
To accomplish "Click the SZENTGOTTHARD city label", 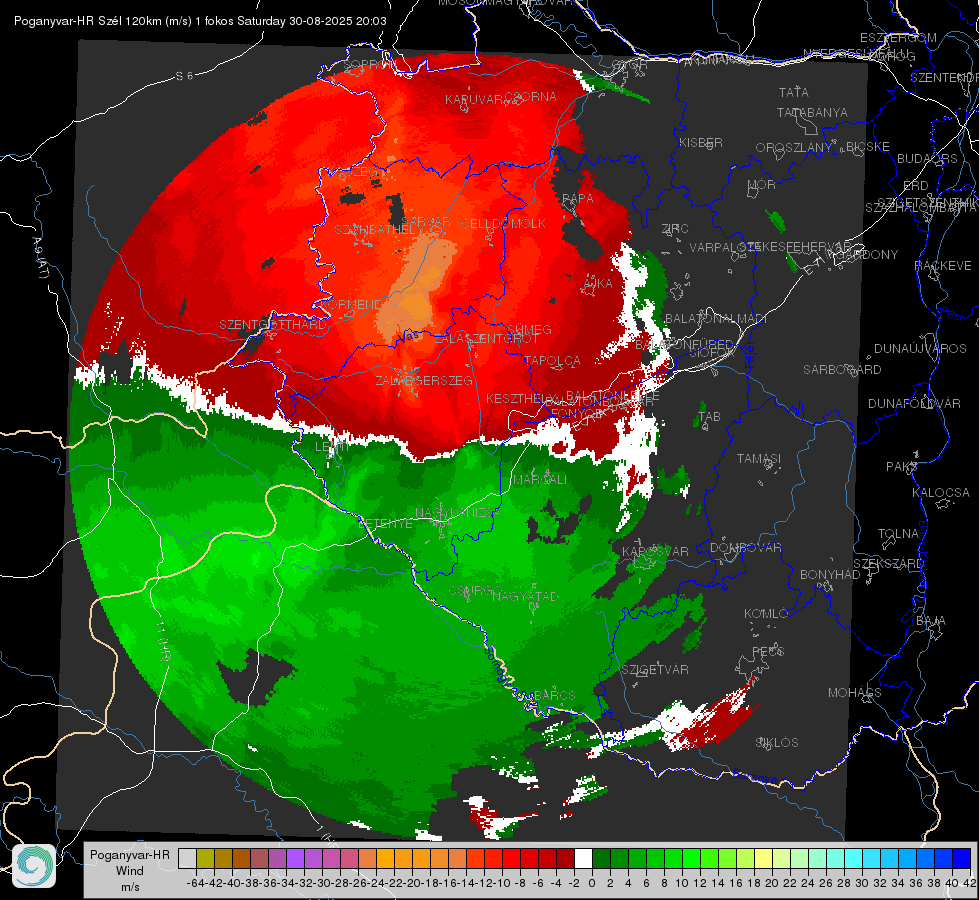I will 272,325.
